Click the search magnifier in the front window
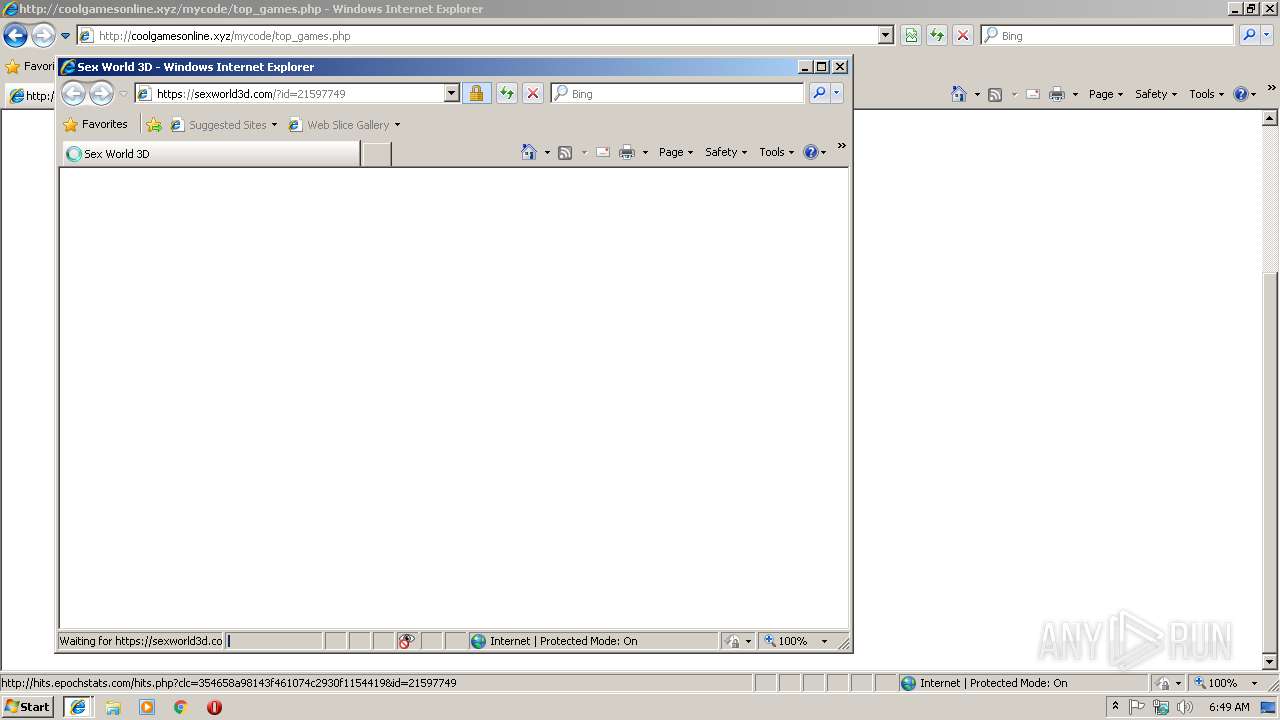This screenshot has width=1280, height=720. (819, 93)
